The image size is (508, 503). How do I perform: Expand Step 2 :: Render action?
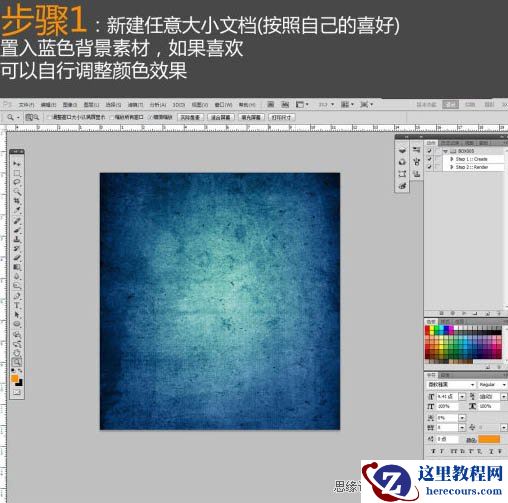point(452,167)
